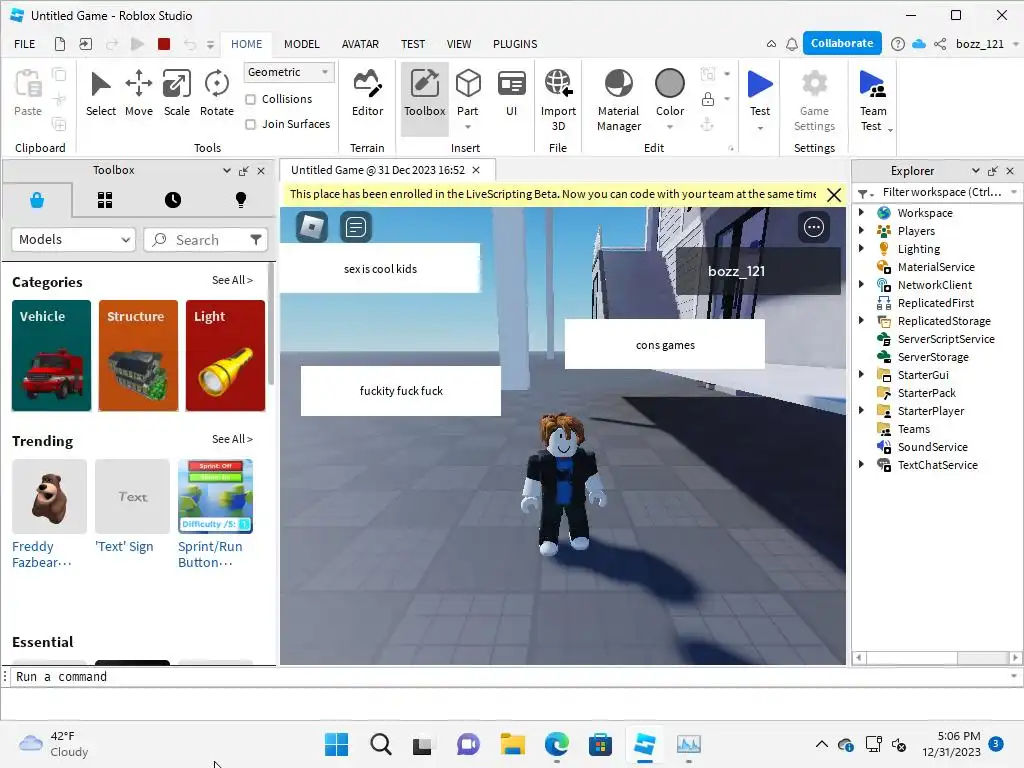Open the FILE menu
Screen dimensions: 1024x768
coord(25,44)
